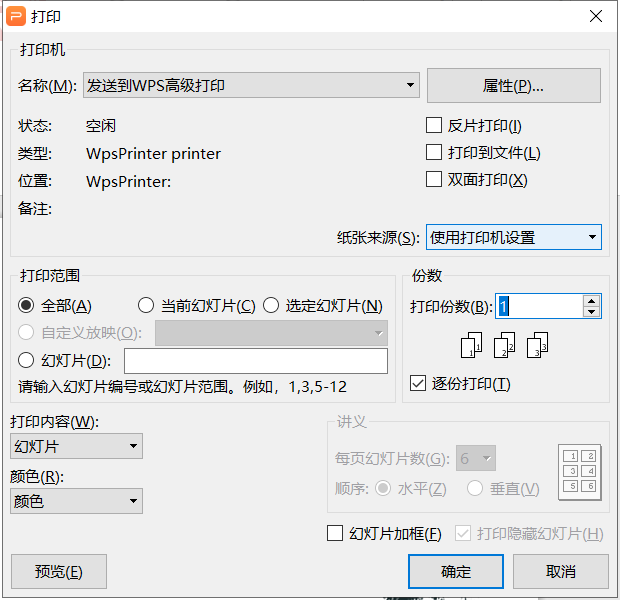Increase print copies with up arrow
This screenshot has width=620, height=600.
point(592,301)
